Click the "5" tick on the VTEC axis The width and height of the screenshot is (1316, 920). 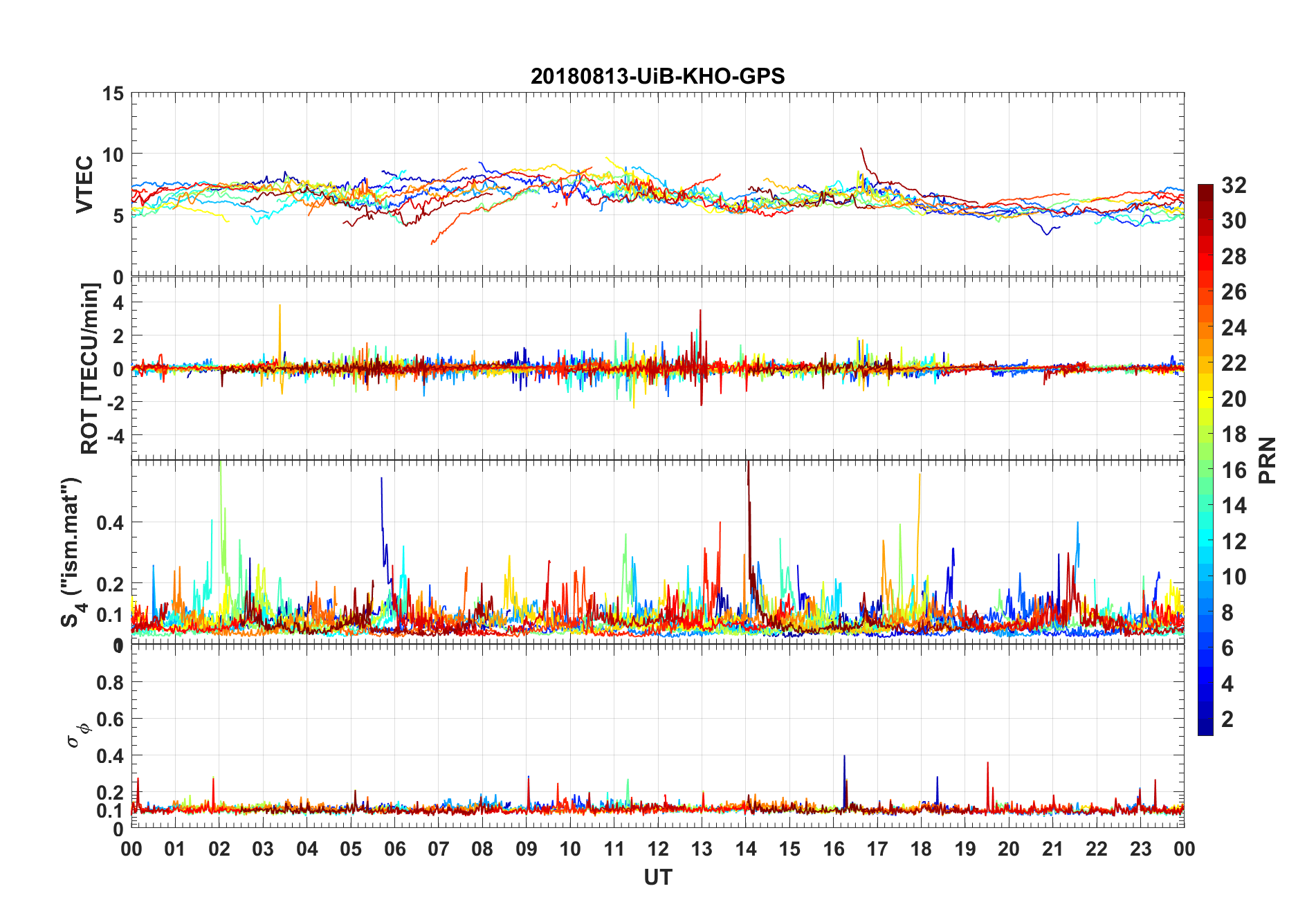[118, 216]
